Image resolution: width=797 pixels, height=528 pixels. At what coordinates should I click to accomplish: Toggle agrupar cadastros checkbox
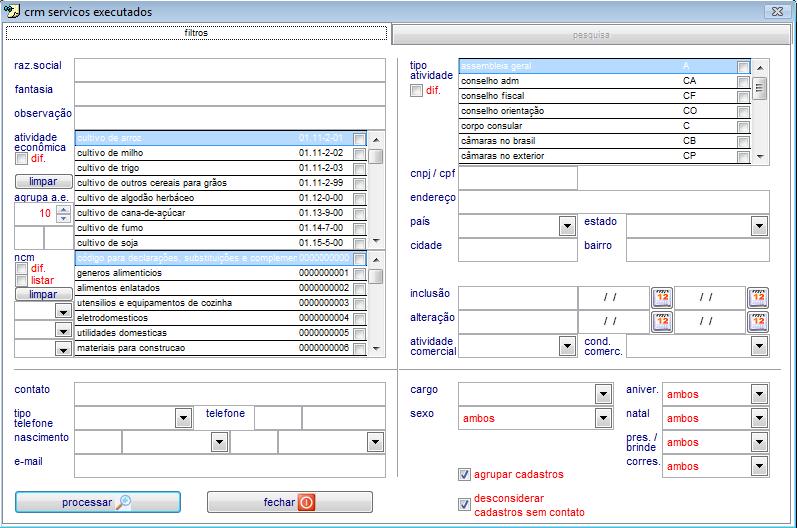[464, 474]
